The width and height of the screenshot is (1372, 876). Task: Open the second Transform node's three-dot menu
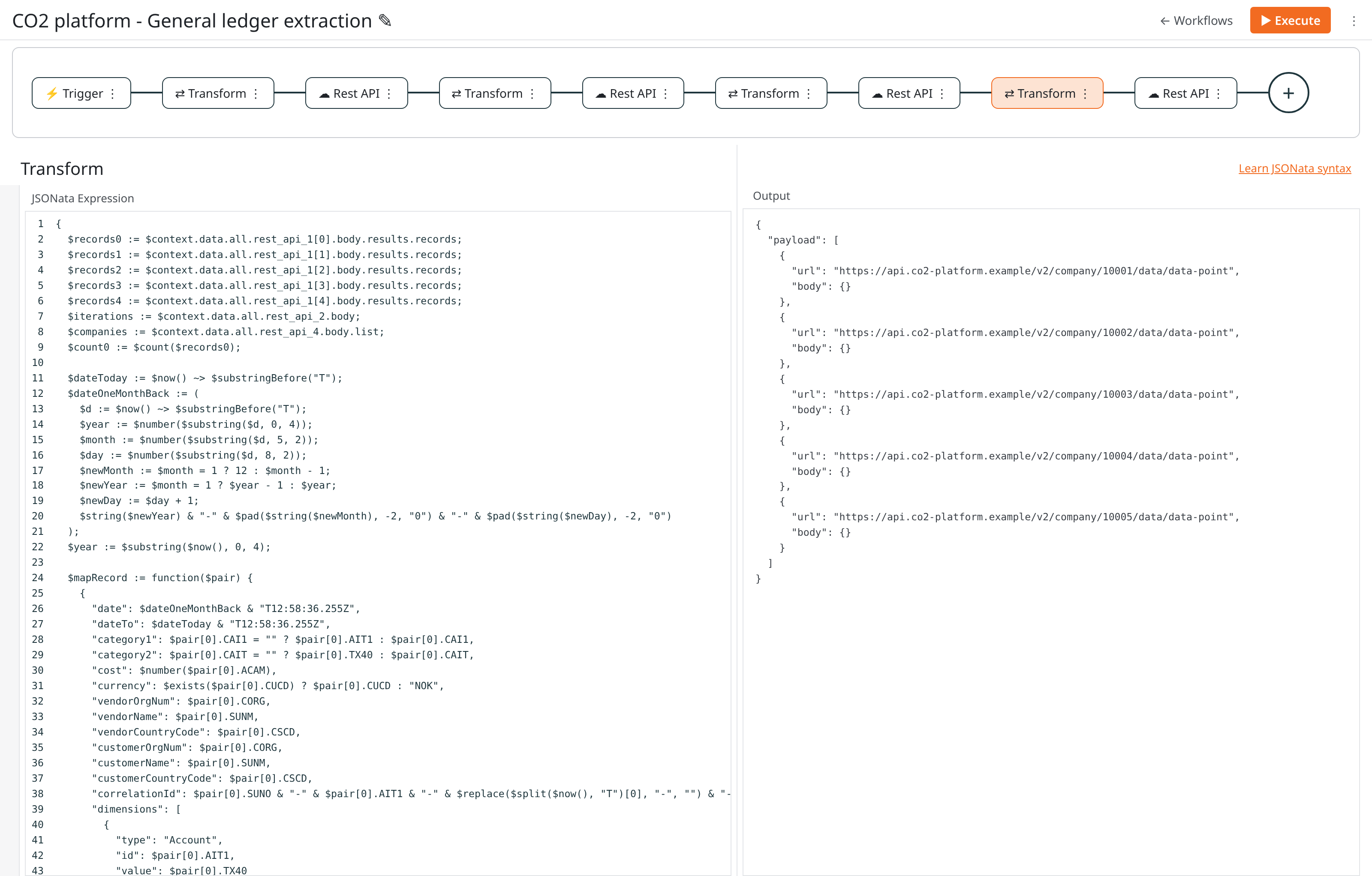click(x=532, y=93)
